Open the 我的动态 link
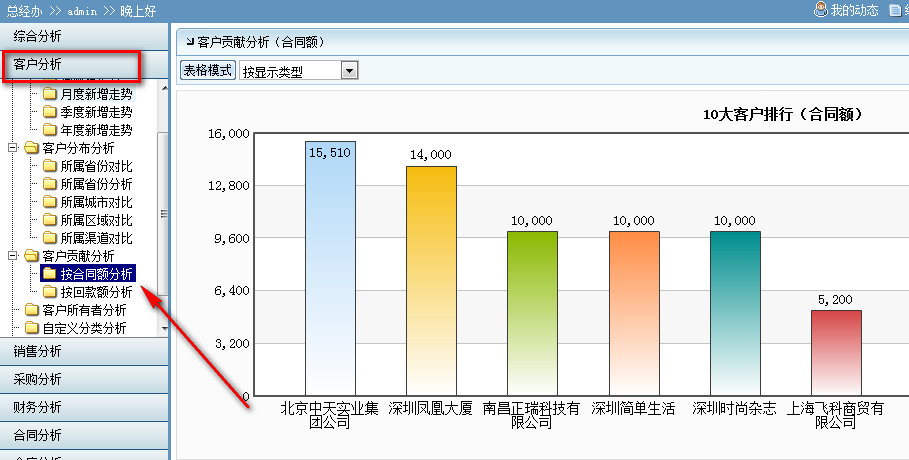 tap(854, 10)
